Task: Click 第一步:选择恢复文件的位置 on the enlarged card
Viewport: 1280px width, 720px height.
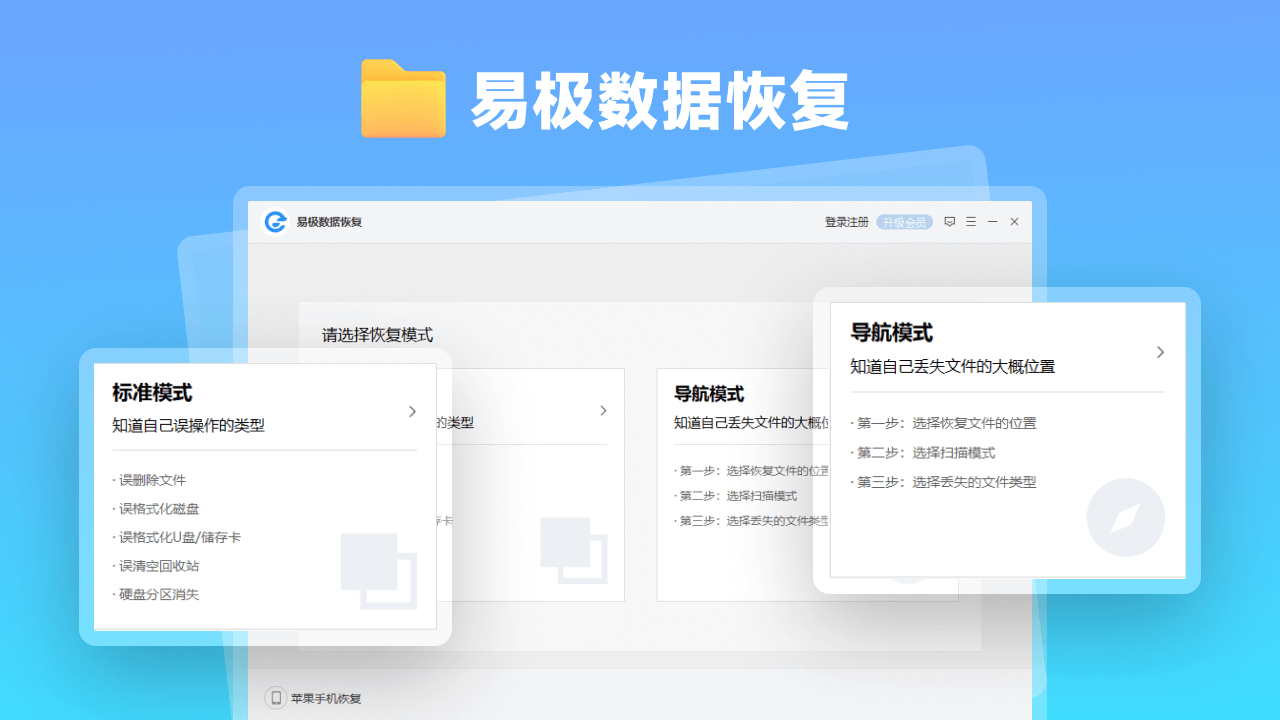Action: pos(944,423)
